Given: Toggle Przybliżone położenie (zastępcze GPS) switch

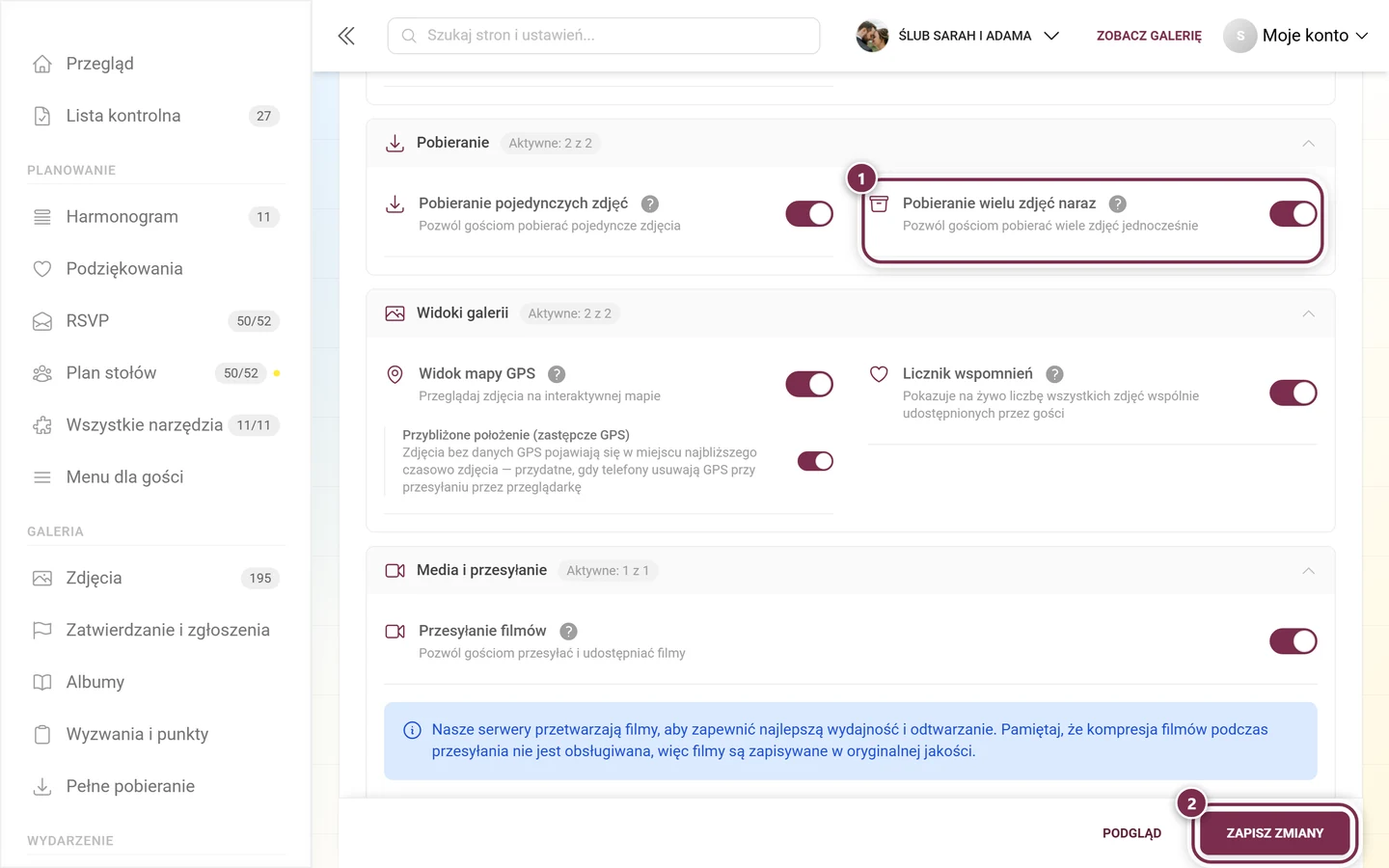Looking at the screenshot, I should click(815, 461).
